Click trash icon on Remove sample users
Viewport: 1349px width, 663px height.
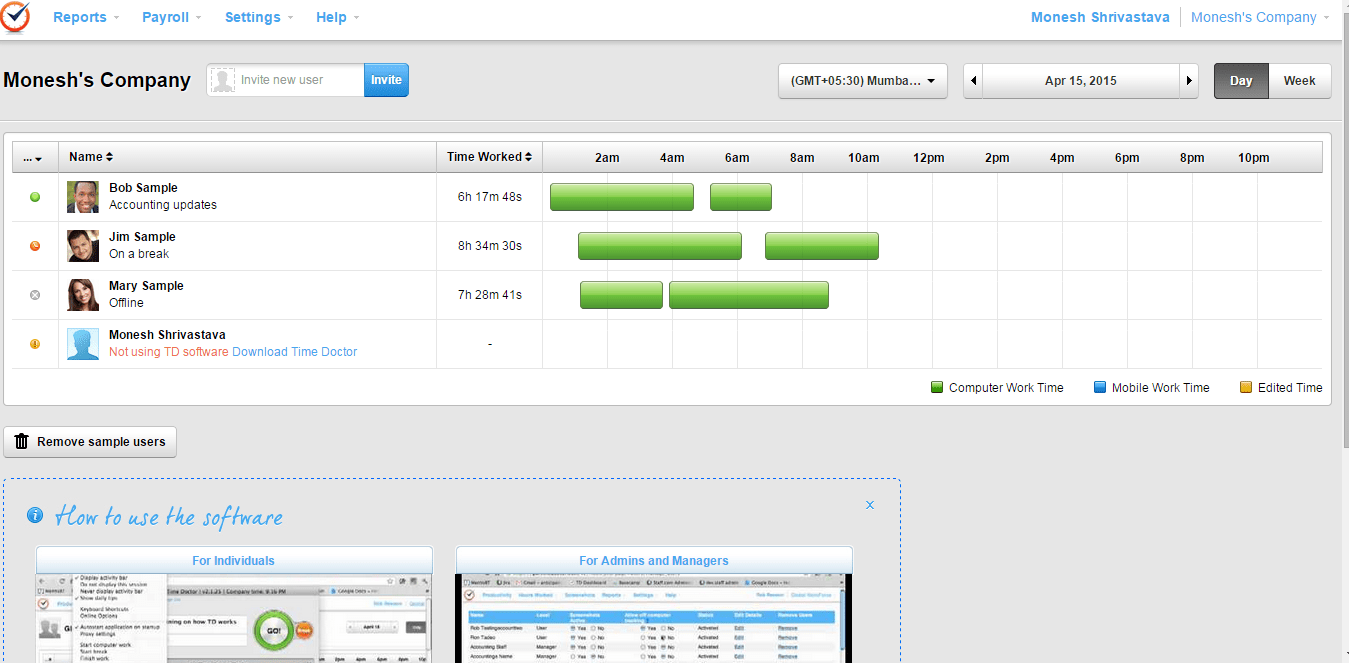coord(22,442)
